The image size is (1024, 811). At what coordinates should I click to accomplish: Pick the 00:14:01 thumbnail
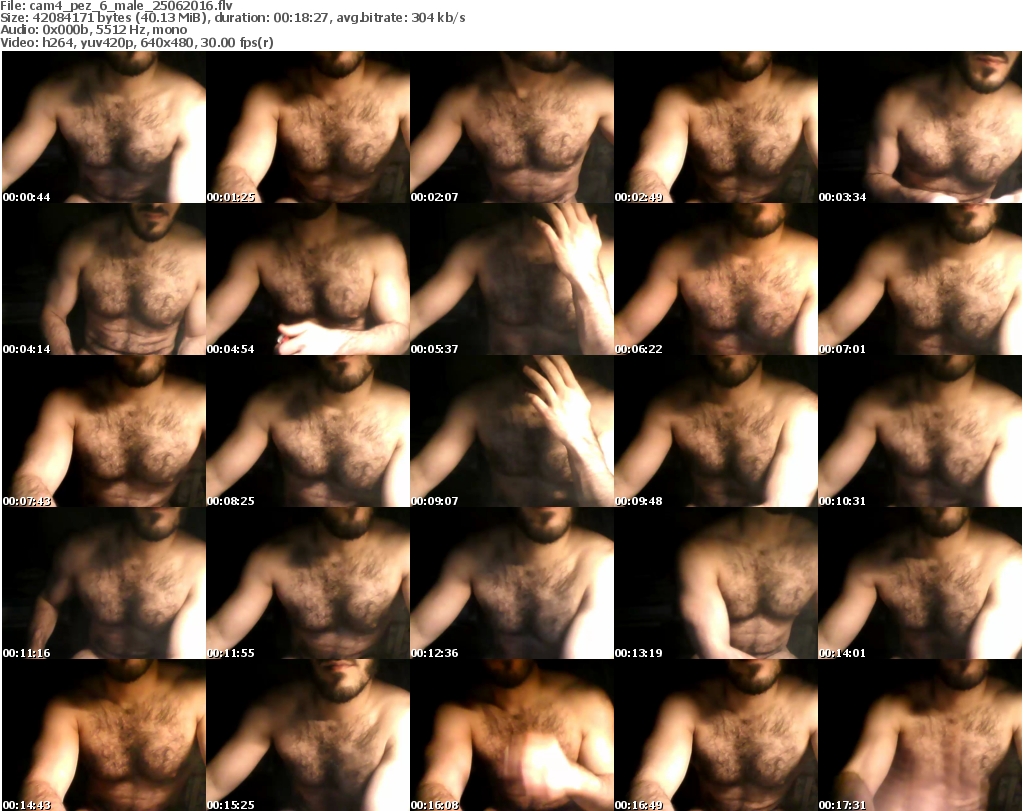(x=920, y=584)
